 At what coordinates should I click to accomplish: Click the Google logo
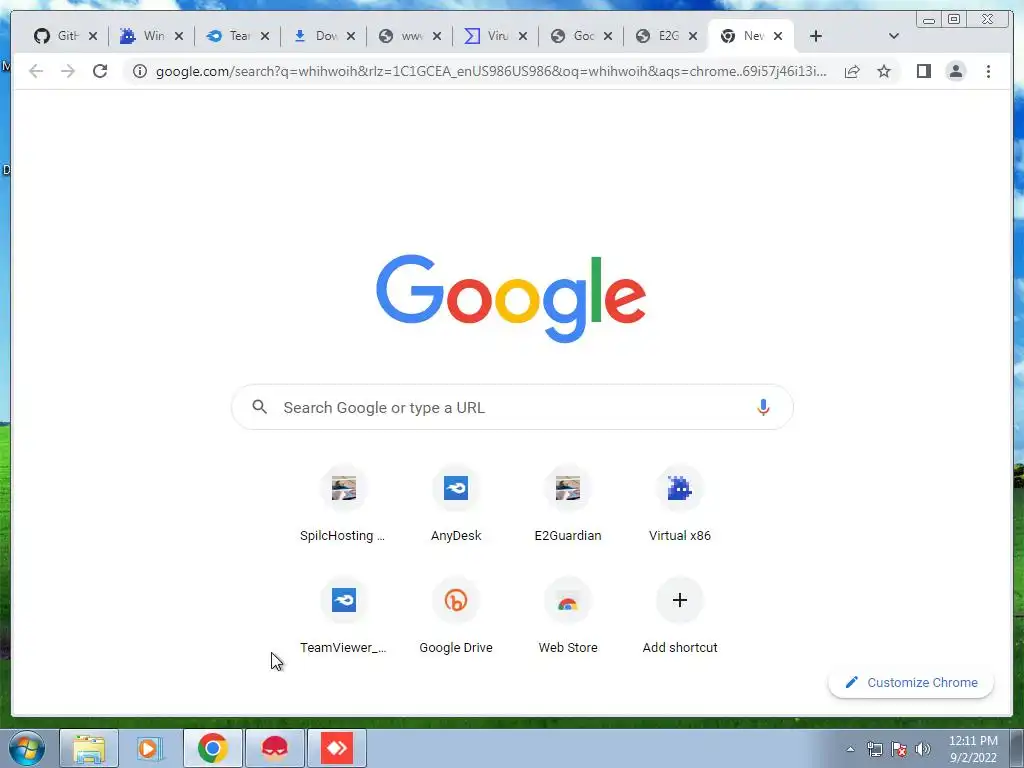pos(511,298)
